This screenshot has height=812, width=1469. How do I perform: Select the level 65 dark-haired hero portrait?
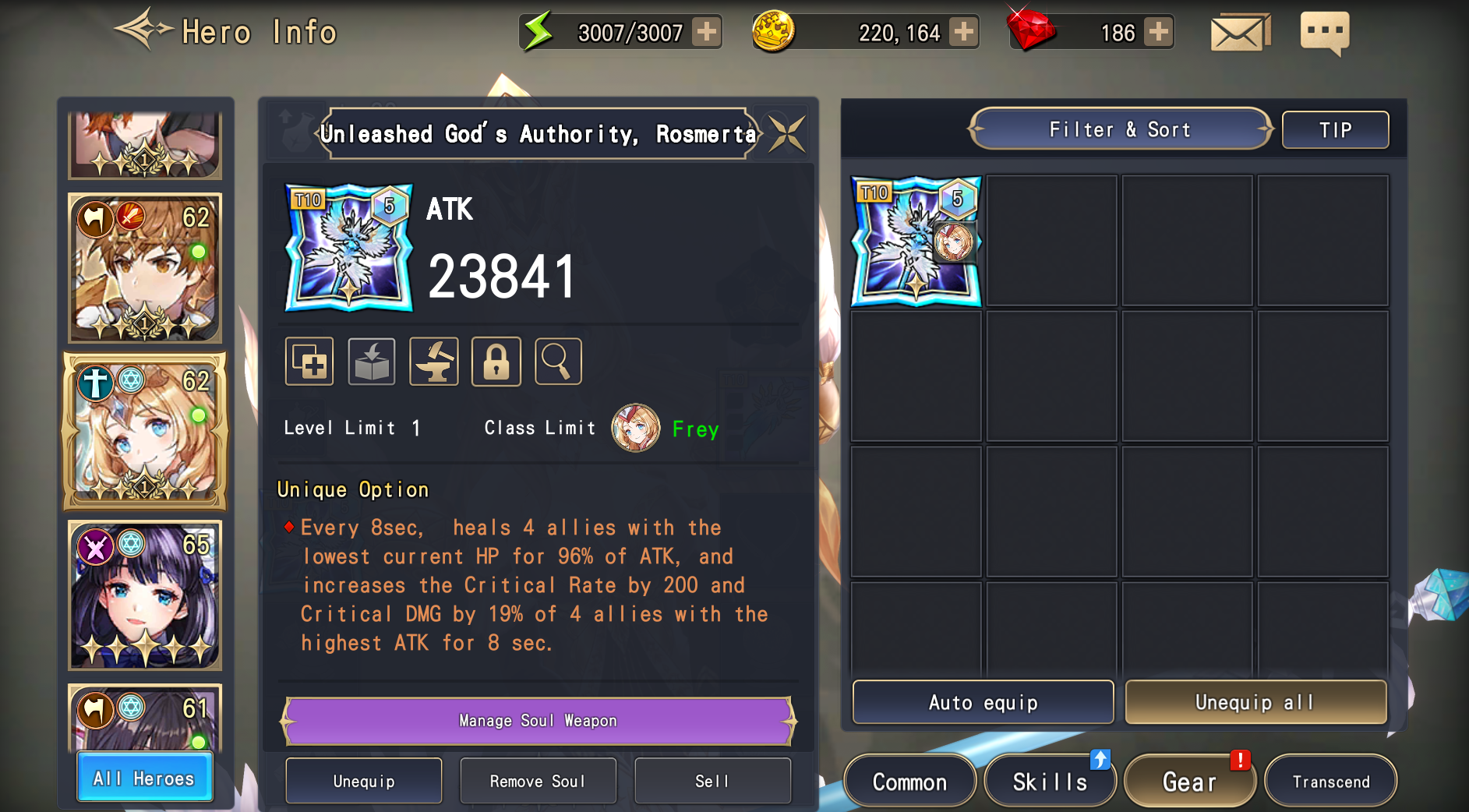point(145,595)
